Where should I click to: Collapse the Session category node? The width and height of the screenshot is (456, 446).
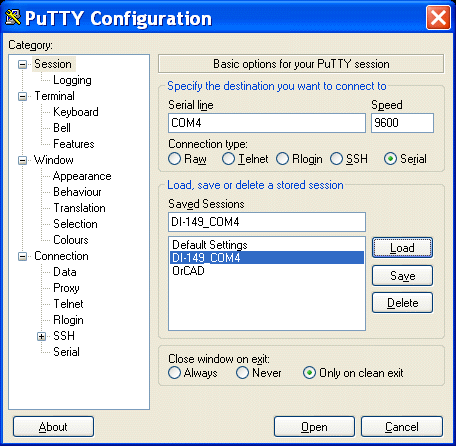click(22, 64)
